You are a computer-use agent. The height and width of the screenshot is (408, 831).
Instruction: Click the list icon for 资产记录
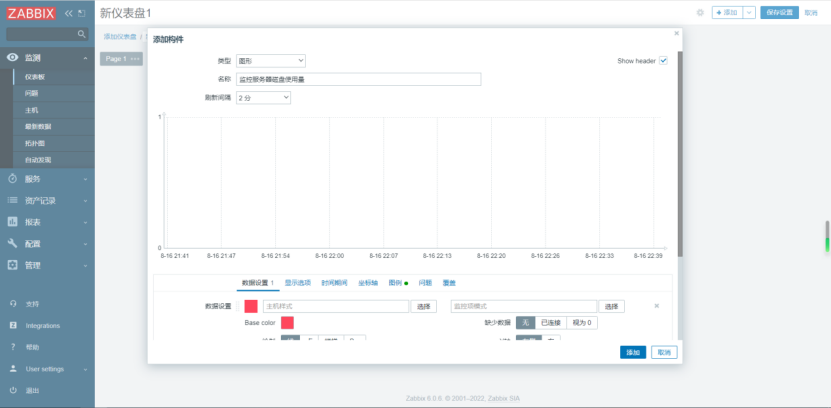13,200
